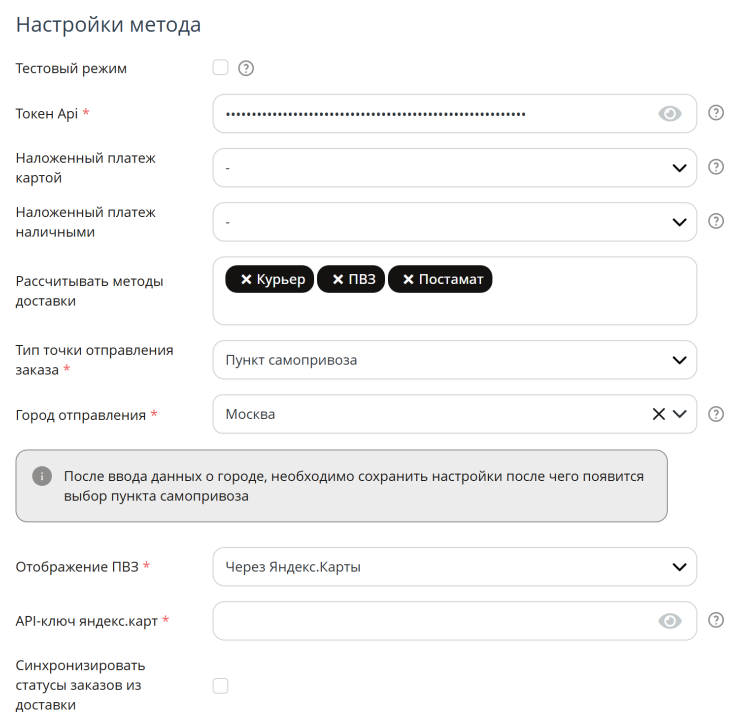Open help icon for Наложенный платеж картой

(x=716, y=167)
